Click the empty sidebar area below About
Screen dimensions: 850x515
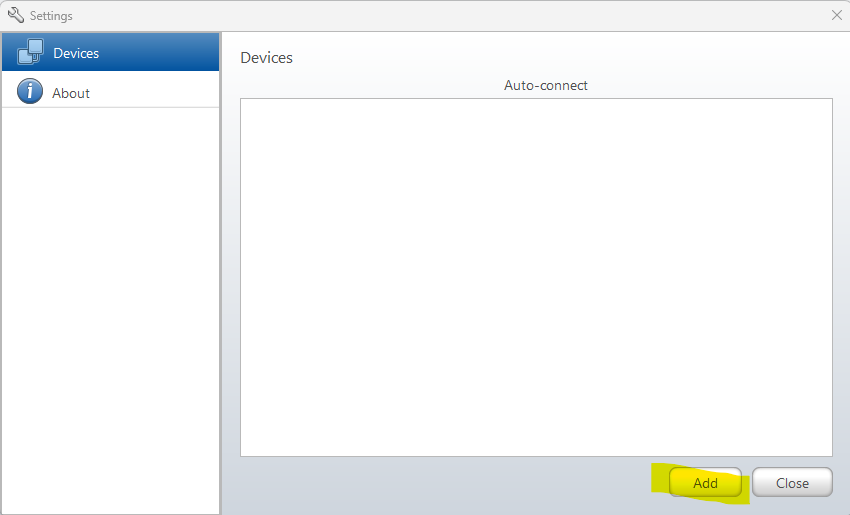pyautogui.click(x=110, y=300)
